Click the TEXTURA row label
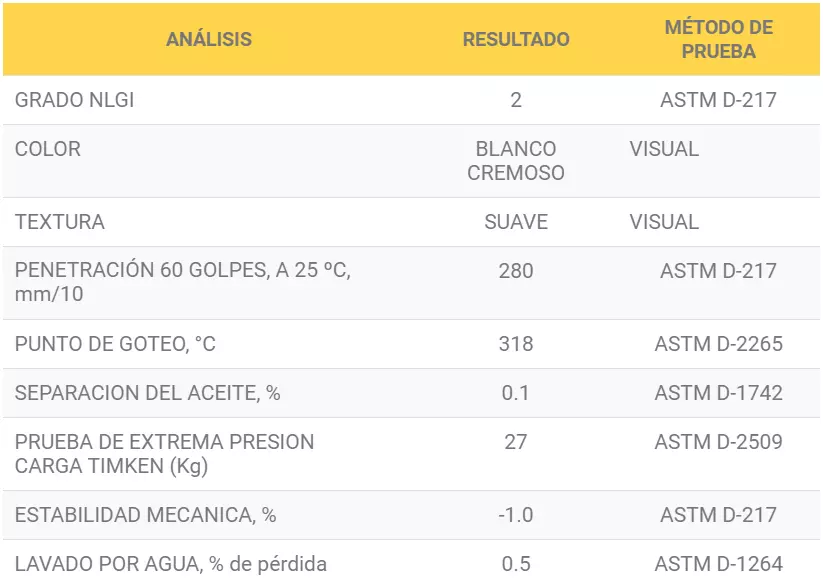823x586 pixels. coord(60,222)
